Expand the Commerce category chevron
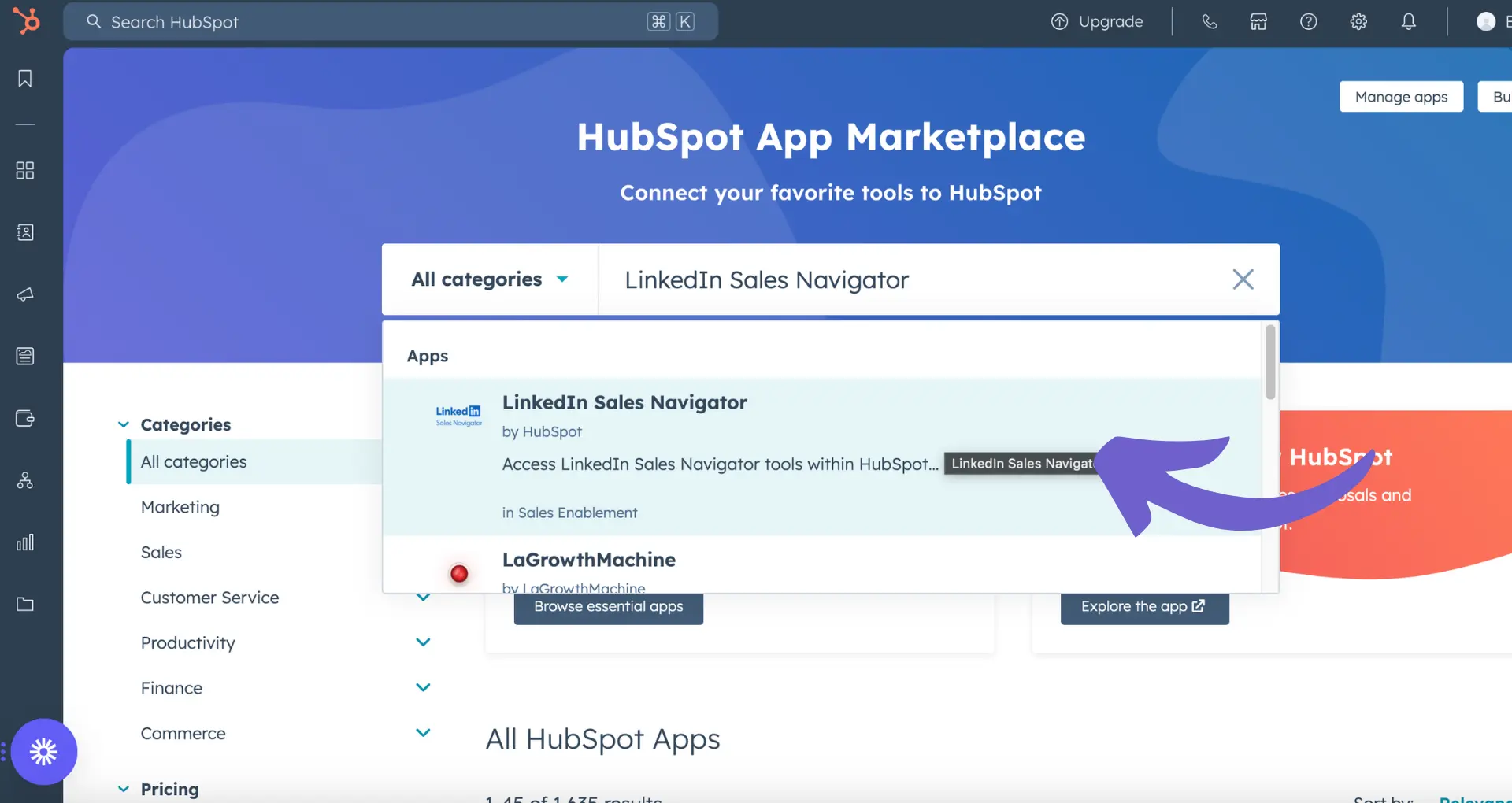Screen dimensions: 1512x803 423,733
